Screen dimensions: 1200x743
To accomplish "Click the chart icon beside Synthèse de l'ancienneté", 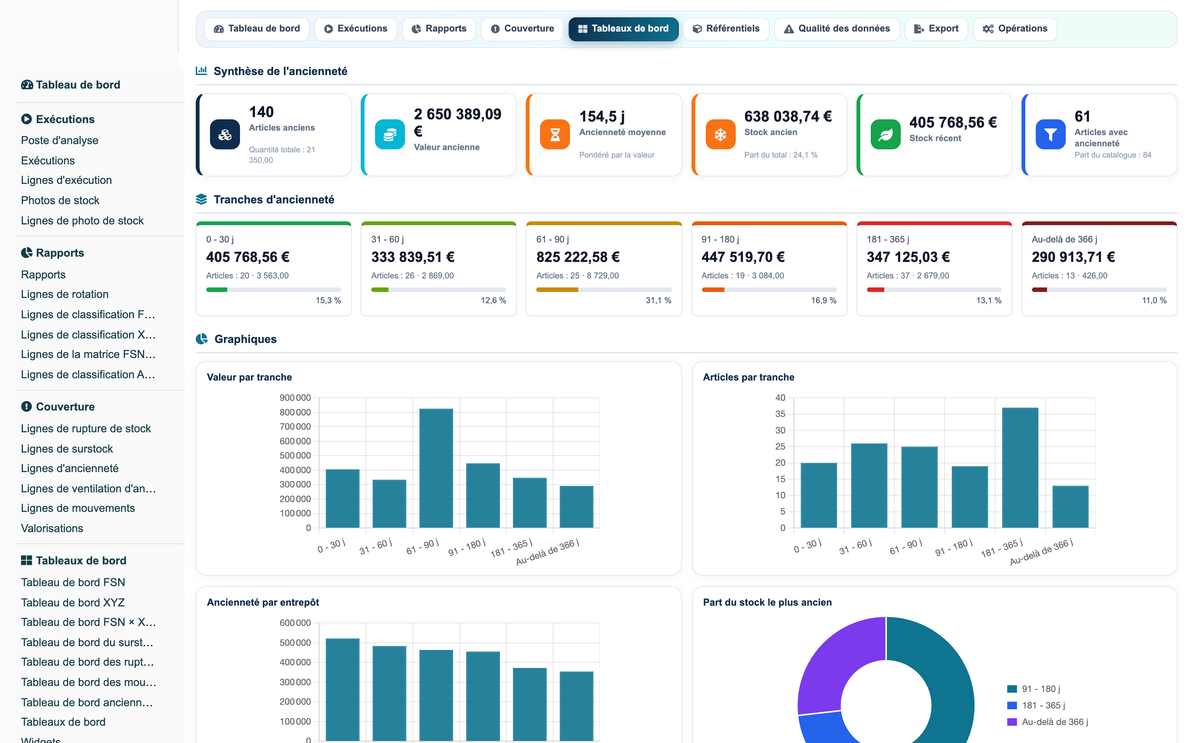I will (201, 71).
